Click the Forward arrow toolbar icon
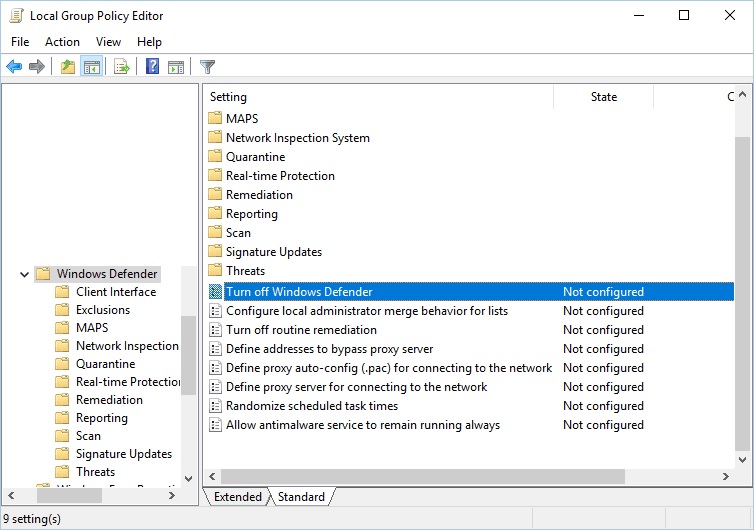 [37, 66]
